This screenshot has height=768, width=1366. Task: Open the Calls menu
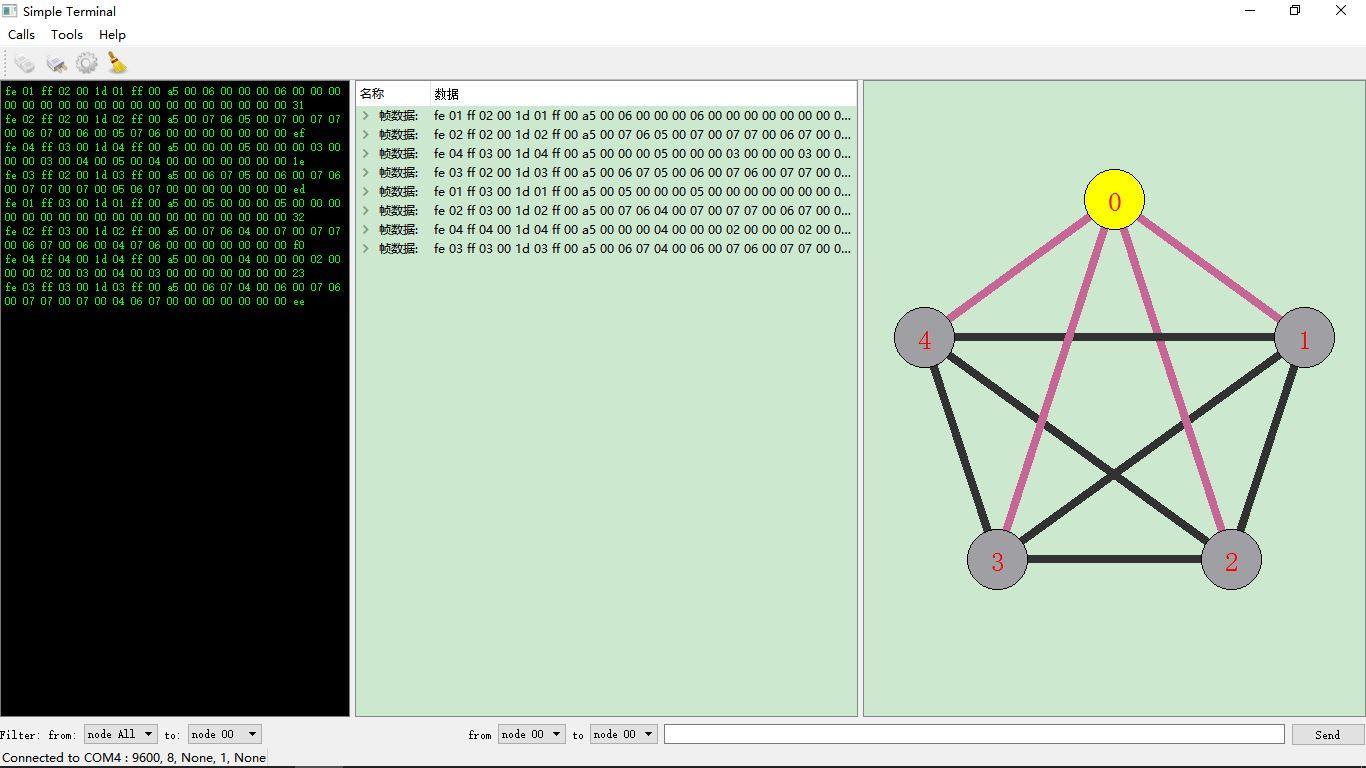pyautogui.click(x=21, y=34)
